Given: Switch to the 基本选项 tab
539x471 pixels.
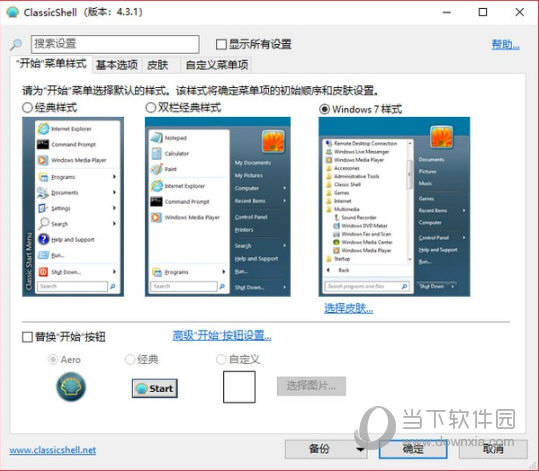Looking at the screenshot, I should tap(117, 65).
